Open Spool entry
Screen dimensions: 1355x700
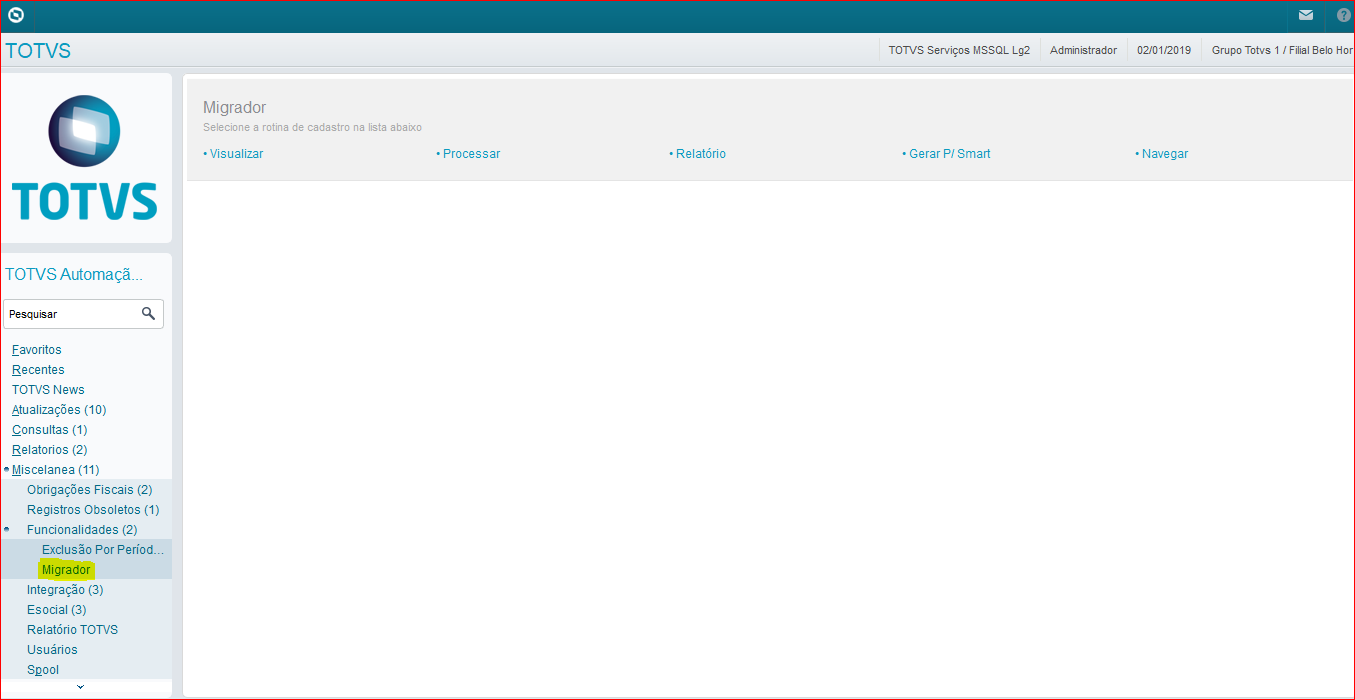coord(43,670)
